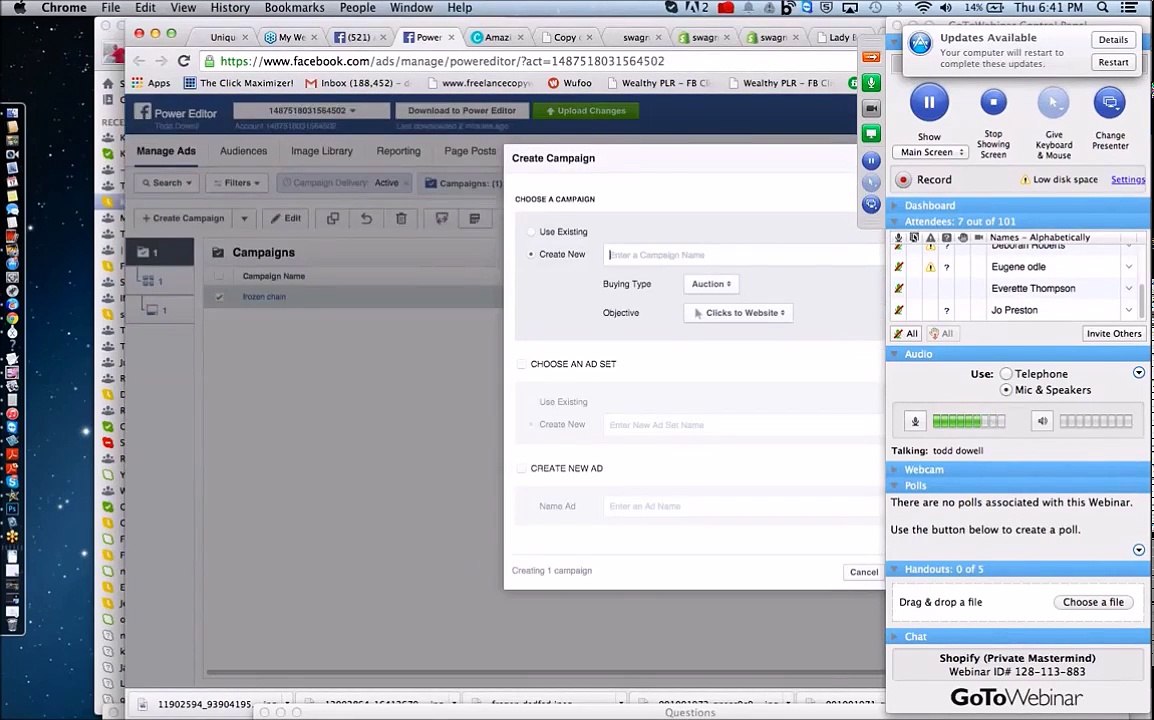
Task: Switch to the Image Library tab
Action: [322, 151]
